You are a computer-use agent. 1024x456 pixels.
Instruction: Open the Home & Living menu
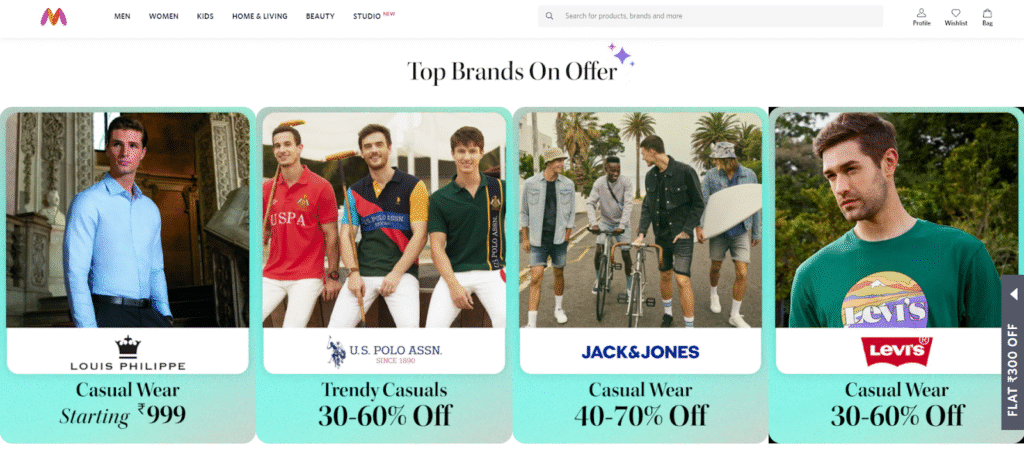(260, 16)
